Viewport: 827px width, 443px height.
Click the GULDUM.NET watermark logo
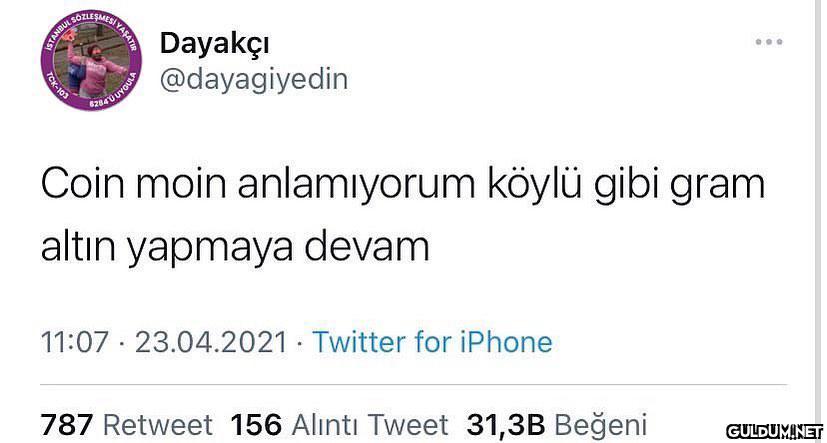click(774, 430)
